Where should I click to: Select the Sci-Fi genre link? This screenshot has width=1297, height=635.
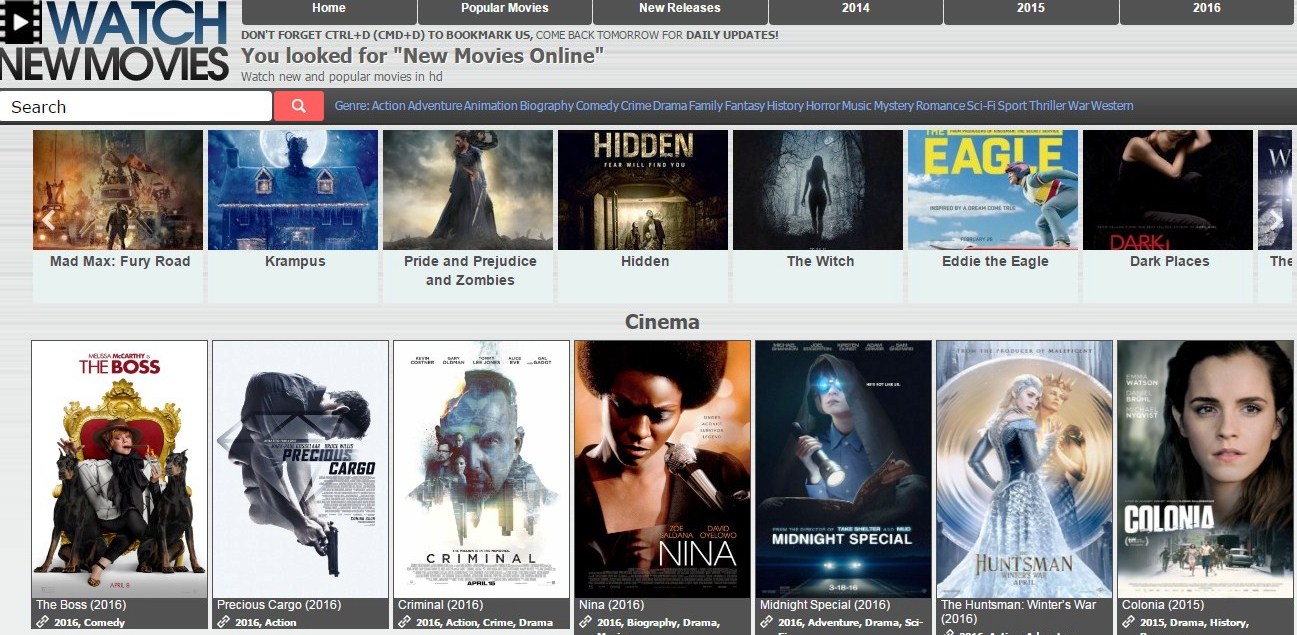click(981, 106)
